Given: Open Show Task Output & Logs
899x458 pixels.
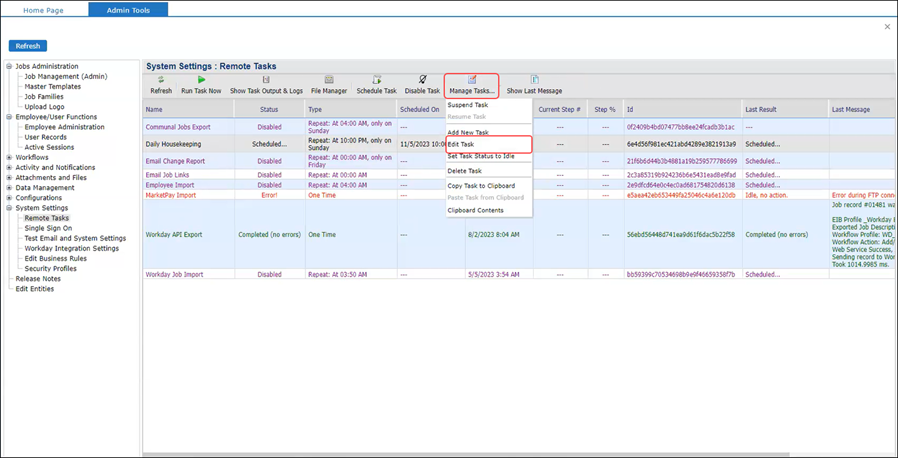Looking at the screenshot, I should tap(266, 80).
